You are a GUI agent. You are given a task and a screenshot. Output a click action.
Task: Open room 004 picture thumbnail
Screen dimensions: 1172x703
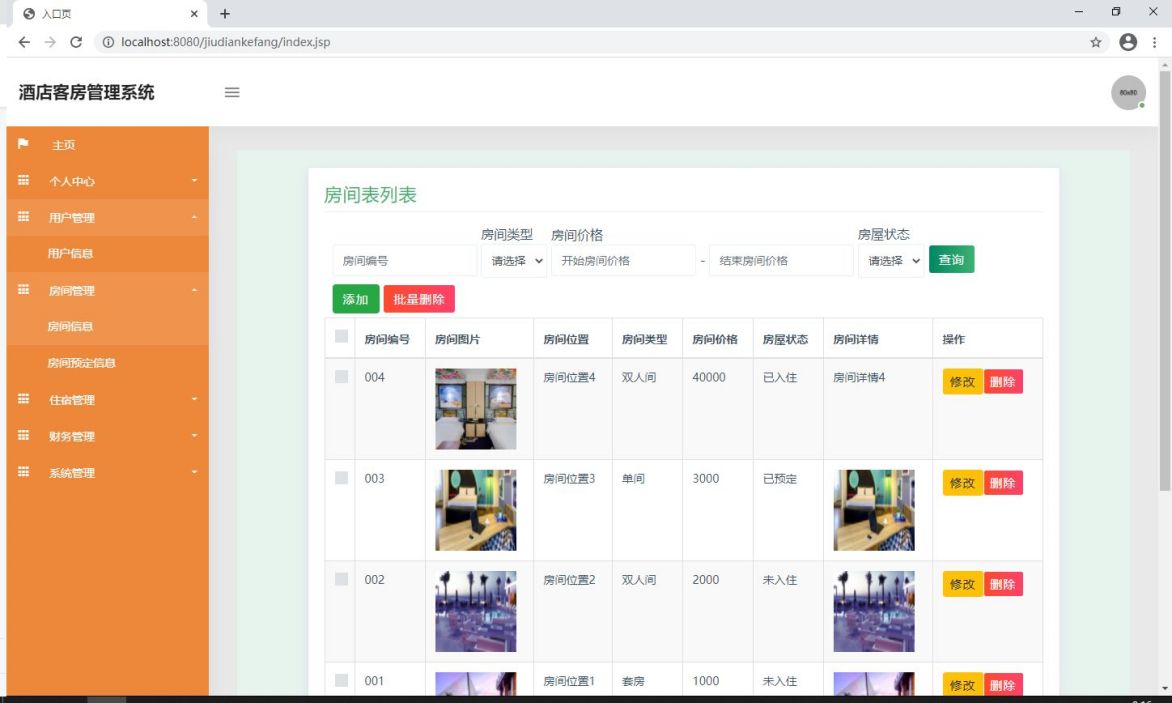pos(476,409)
